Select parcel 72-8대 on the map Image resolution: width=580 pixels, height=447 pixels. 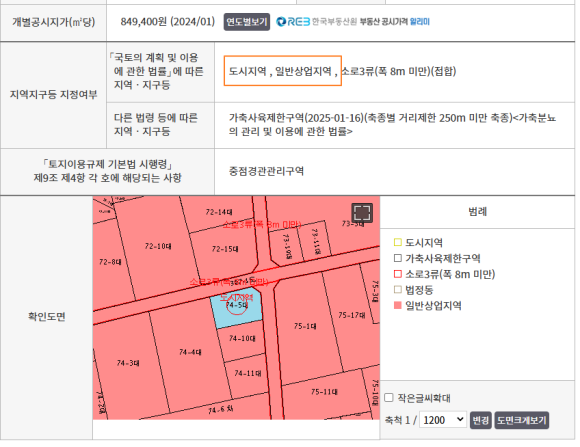click(x=110, y=262)
